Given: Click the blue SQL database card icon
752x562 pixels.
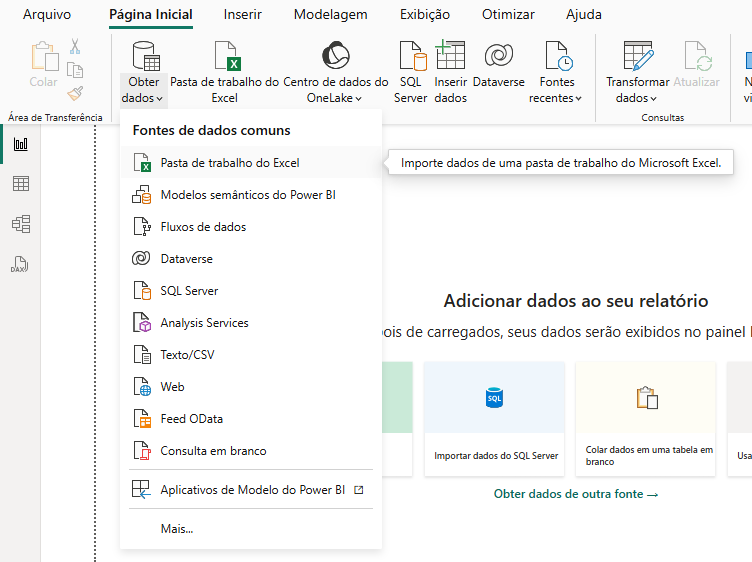Looking at the screenshot, I should coord(494,398).
